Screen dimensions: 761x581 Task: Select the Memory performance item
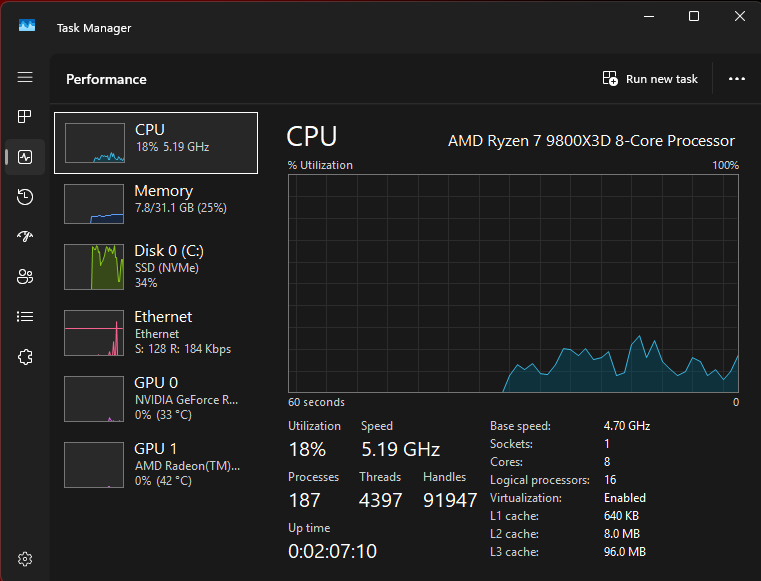point(156,204)
